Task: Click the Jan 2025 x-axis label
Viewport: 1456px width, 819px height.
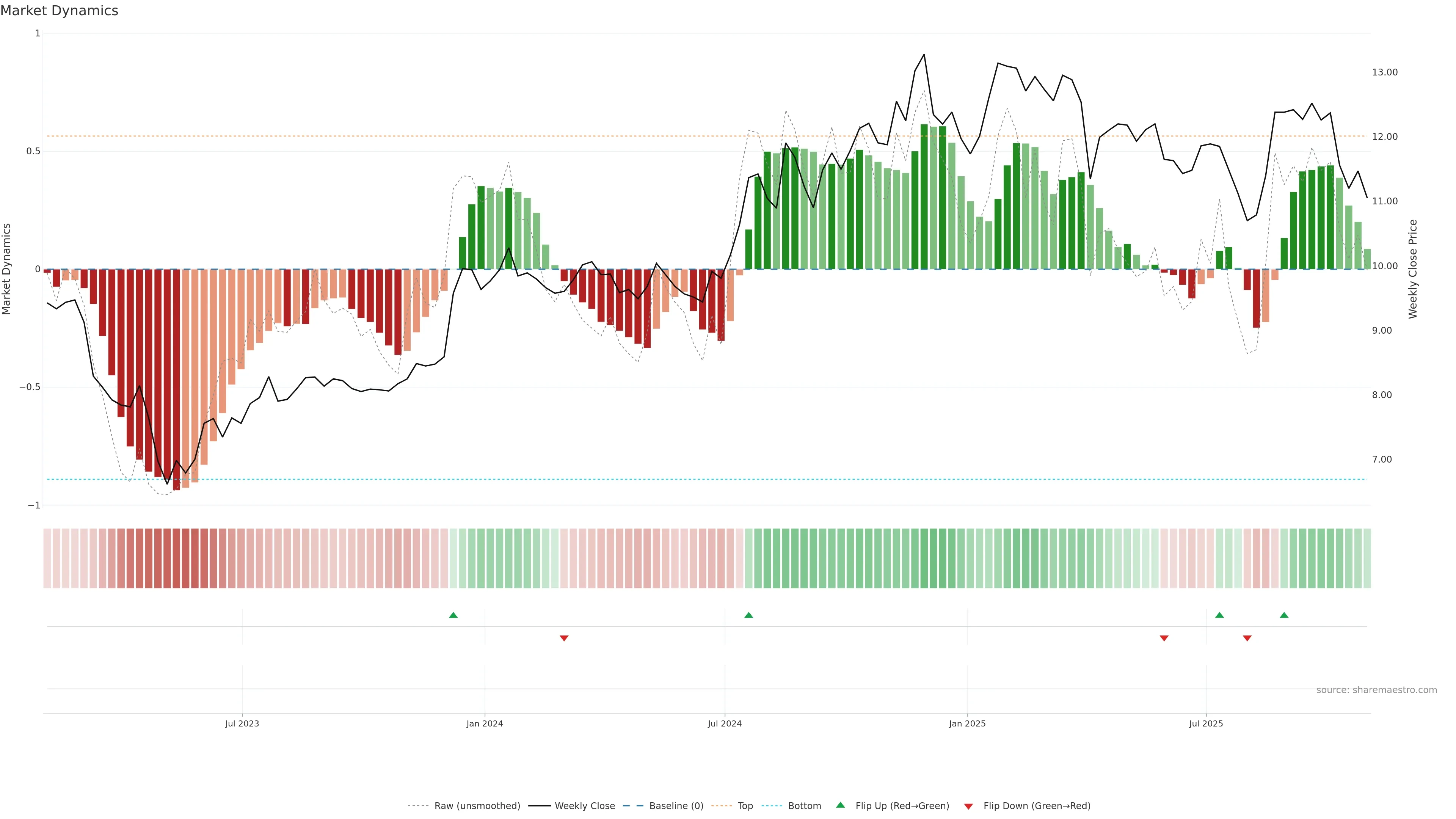Action: click(x=967, y=723)
